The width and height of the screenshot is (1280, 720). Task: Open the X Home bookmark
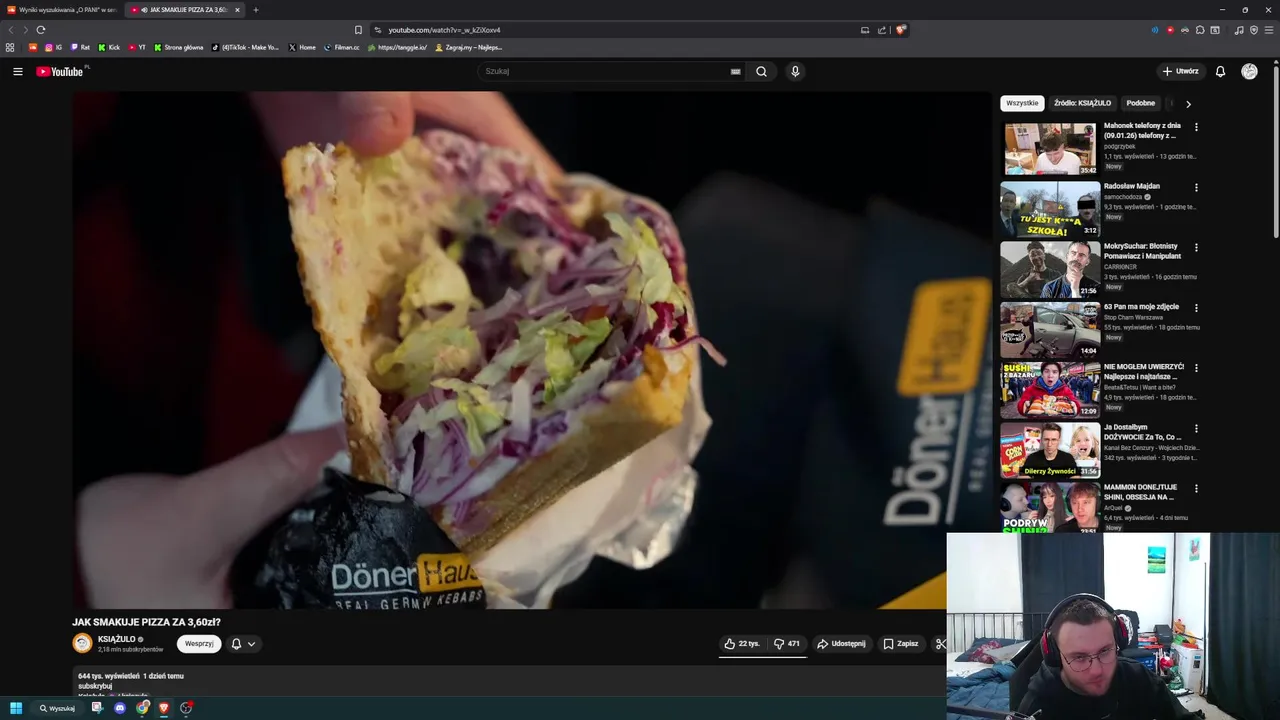(302, 47)
